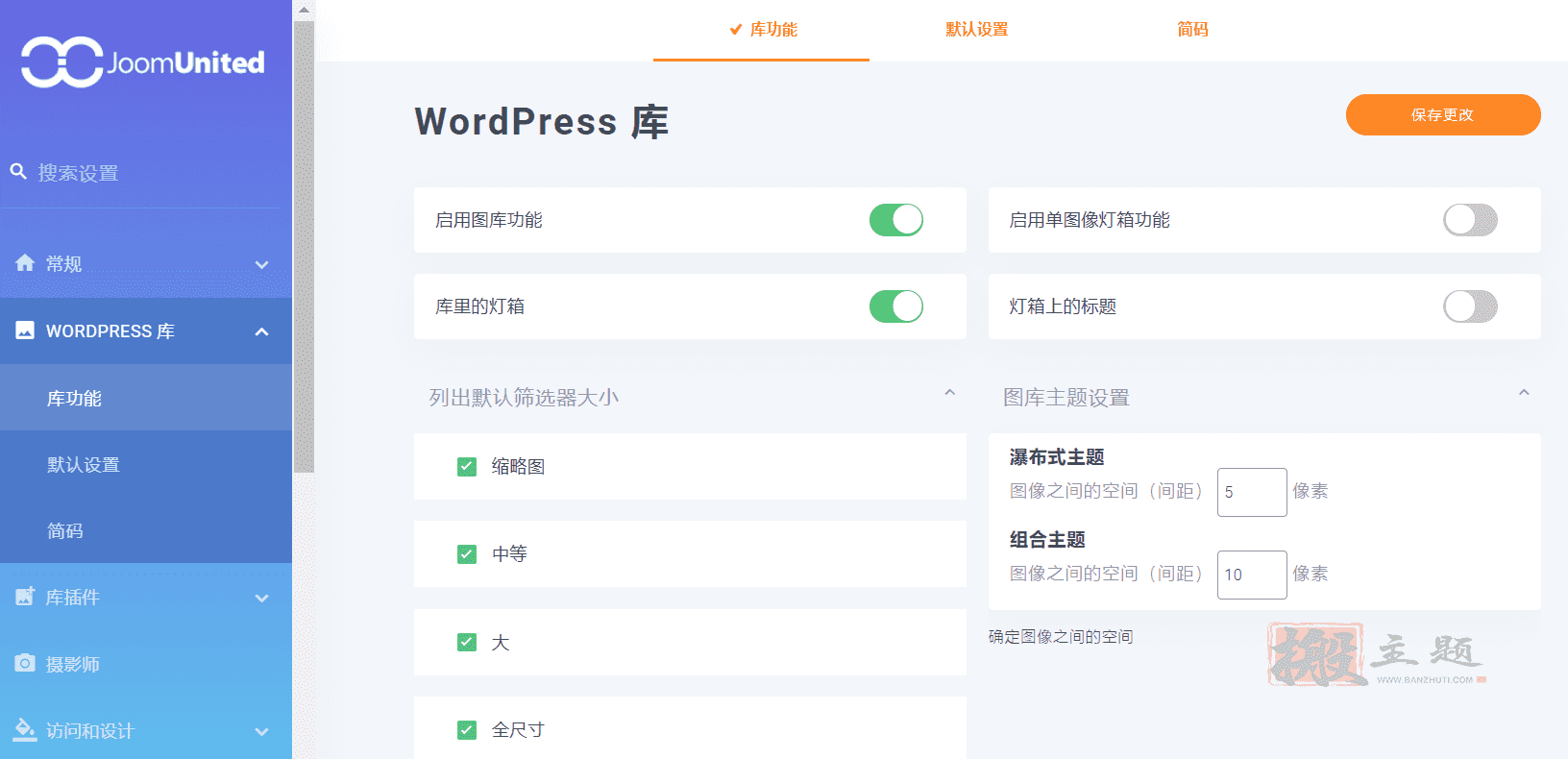Click the '组合主题' heading text
This screenshot has width=1568, height=759.
click(1047, 540)
